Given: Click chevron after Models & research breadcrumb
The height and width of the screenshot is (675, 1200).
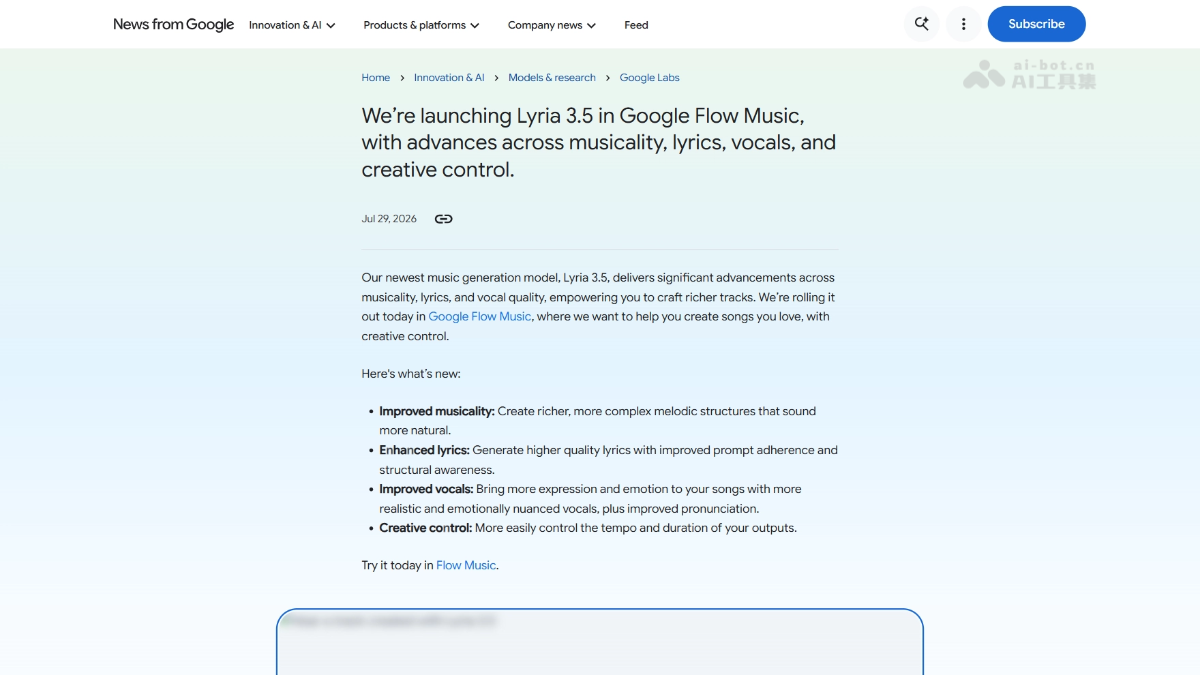Looking at the screenshot, I should pos(607,78).
